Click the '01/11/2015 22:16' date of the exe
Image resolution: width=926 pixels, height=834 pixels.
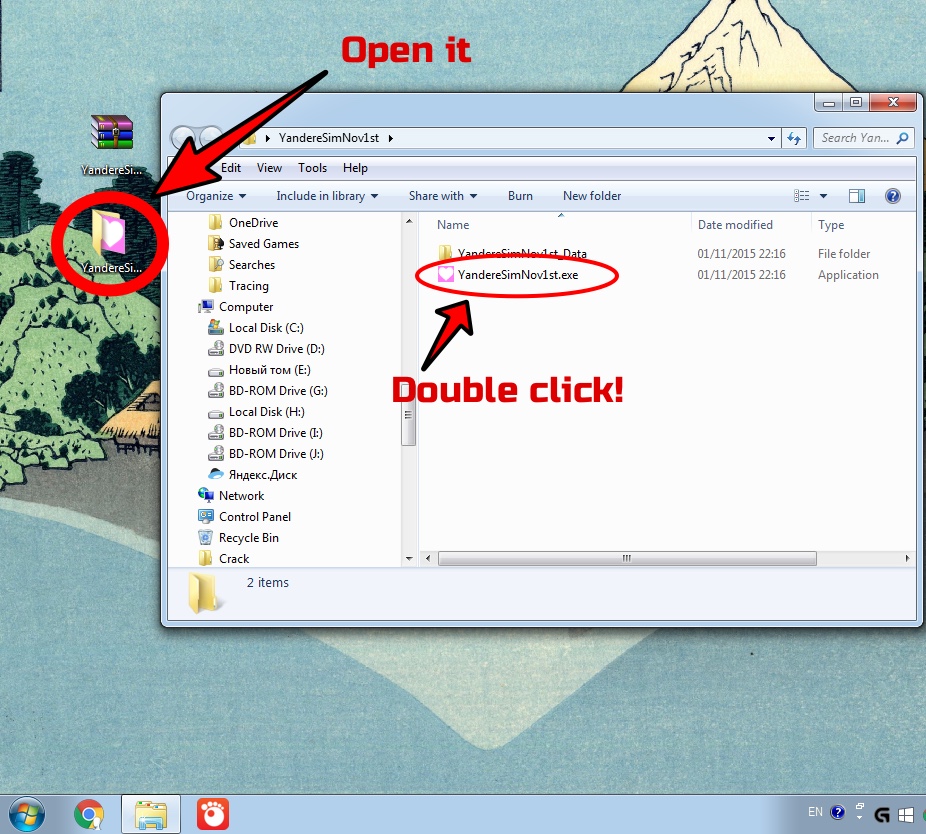(x=741, y=275)
